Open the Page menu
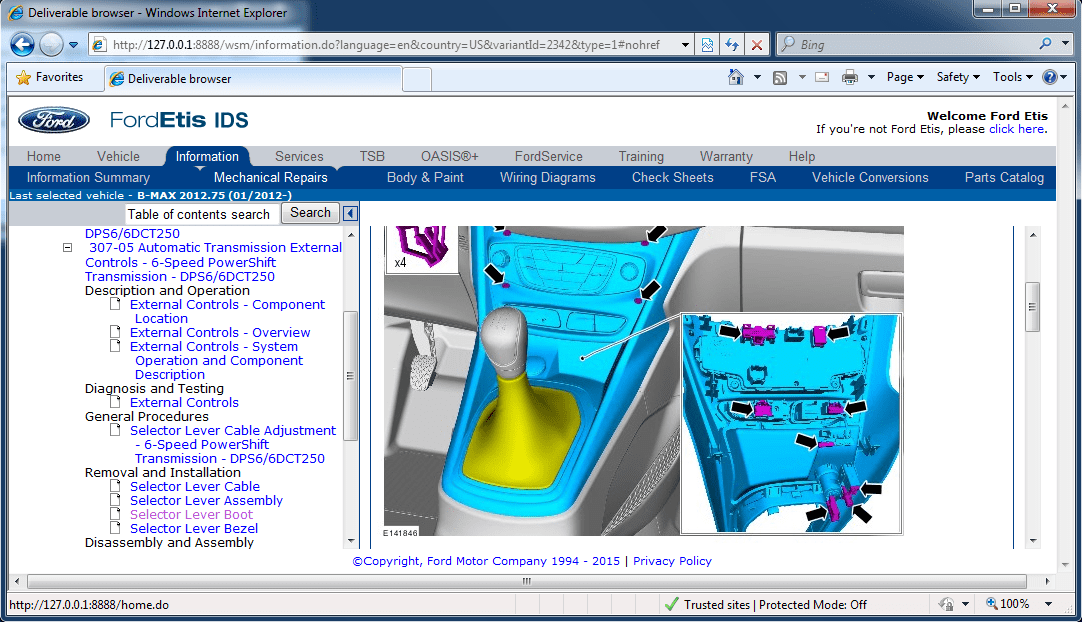The height and width of the screenshot is (622, 1082). pos(905,77)
